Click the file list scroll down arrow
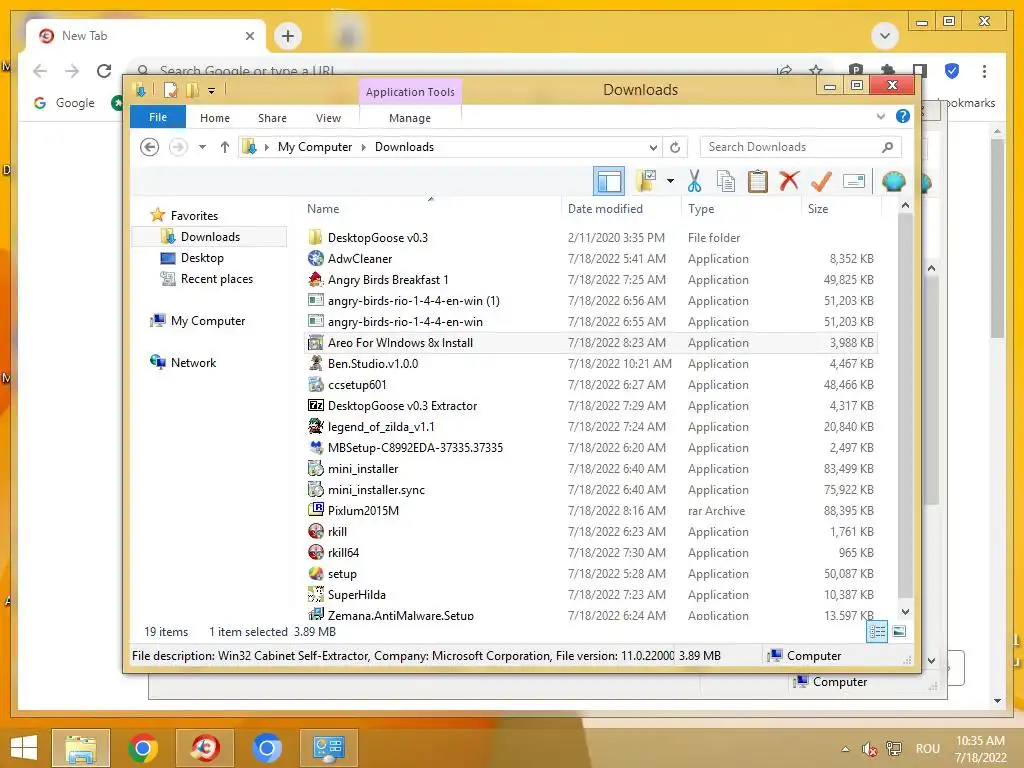This screenshot has height=768, width=1024. tap(905, 612)
